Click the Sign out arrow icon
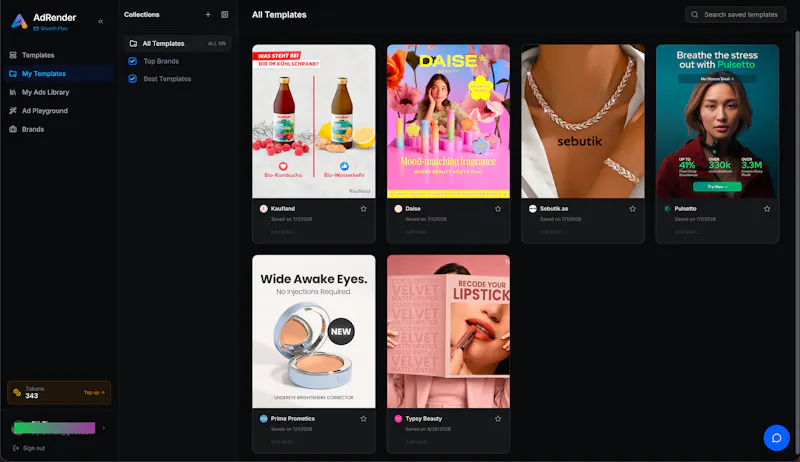The image size is (800, 462). [16, 448]
